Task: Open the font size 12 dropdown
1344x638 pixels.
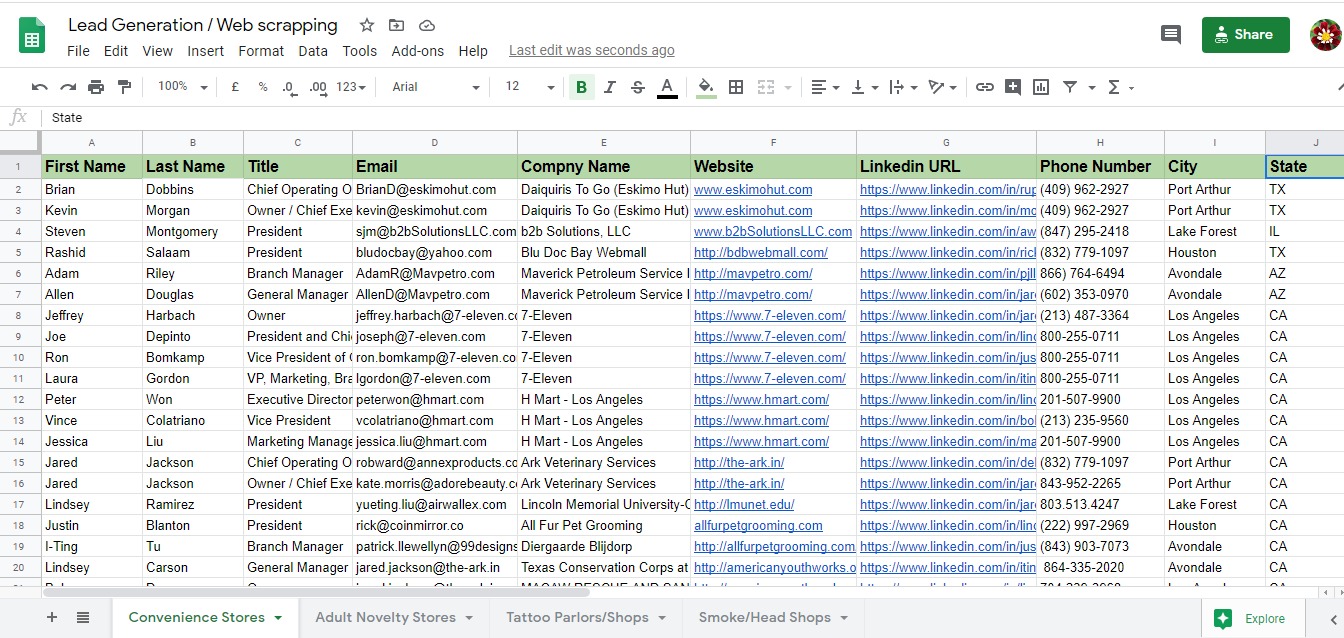Action: pos(529,87)
